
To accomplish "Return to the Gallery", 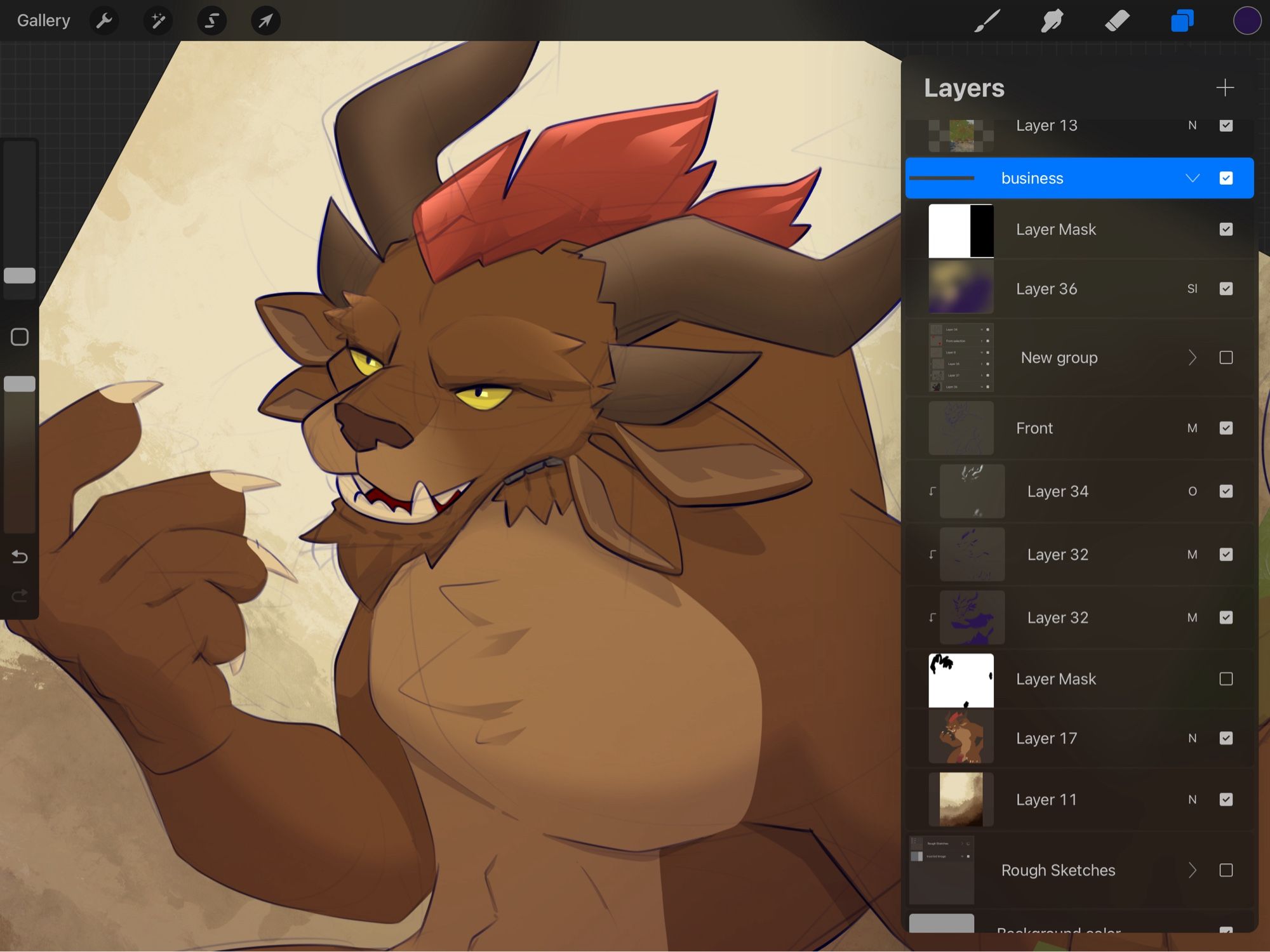I will [x=43, y=21].
